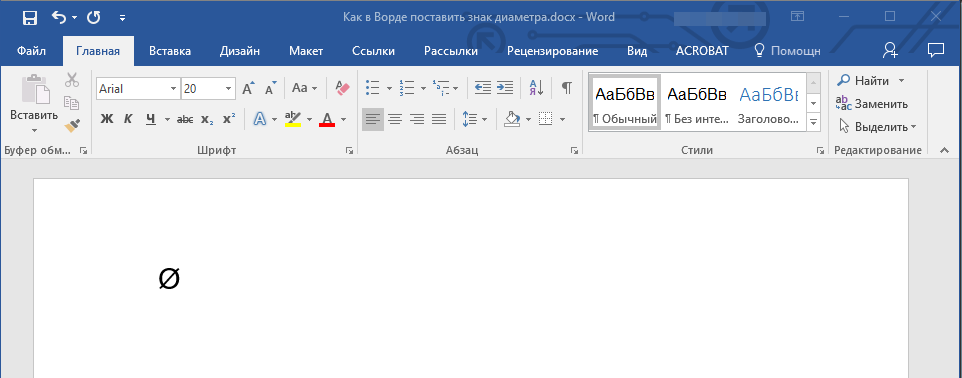Expand the Styles gallery More arrow
Screen dimensions: 962x378
point(814,123)
